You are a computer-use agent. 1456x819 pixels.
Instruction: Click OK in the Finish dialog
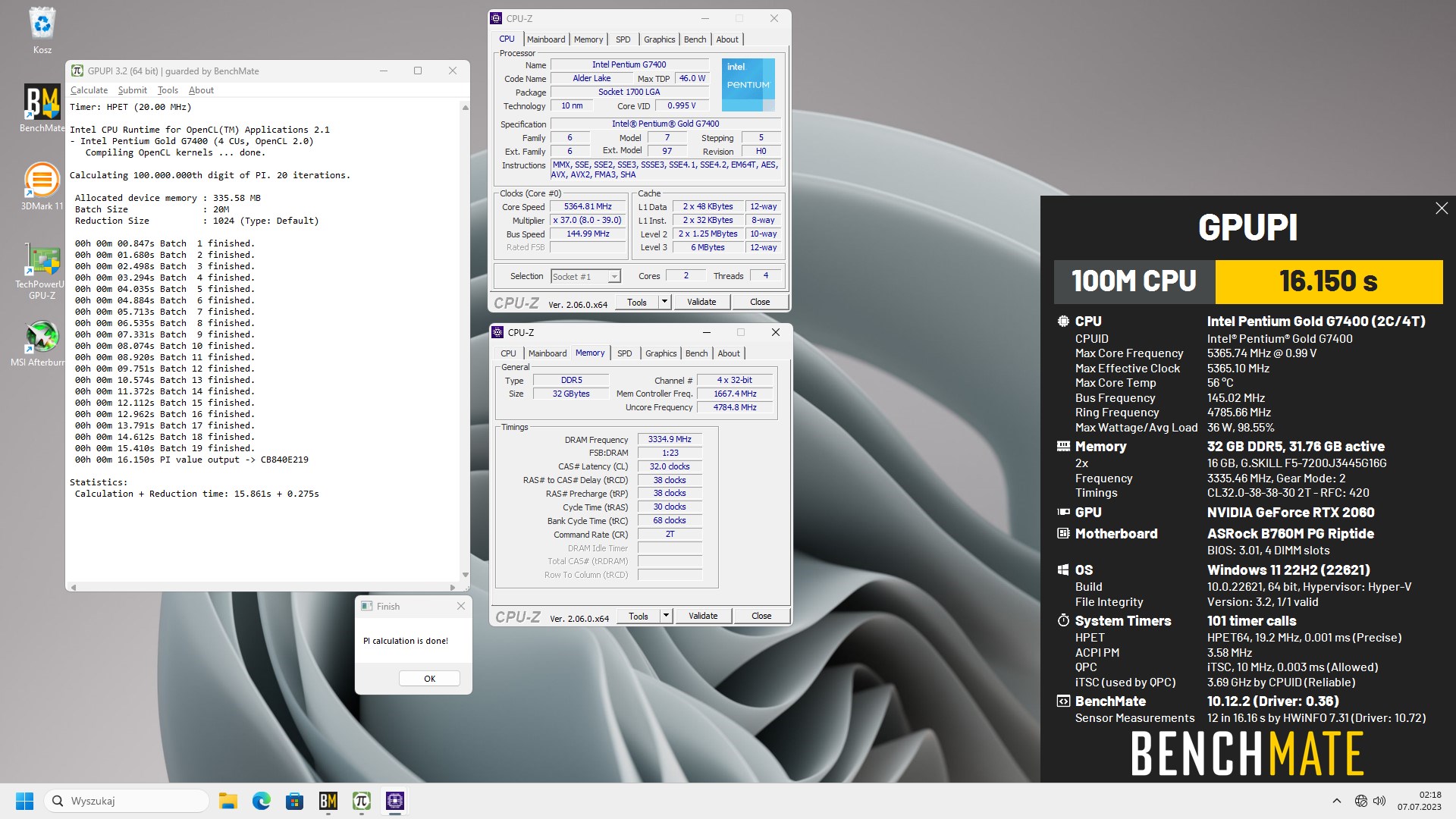[x=429, y=679]
